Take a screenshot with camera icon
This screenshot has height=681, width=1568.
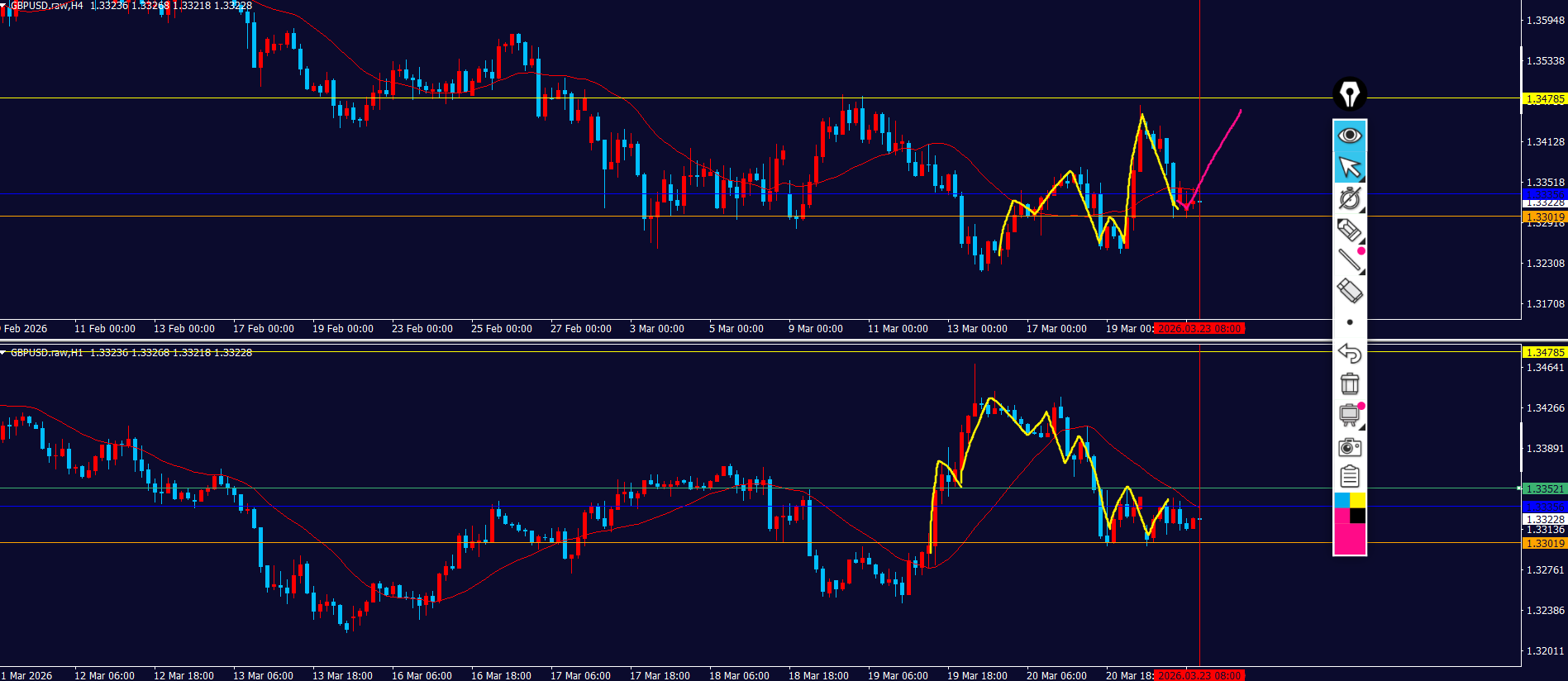pos(1349,447)
